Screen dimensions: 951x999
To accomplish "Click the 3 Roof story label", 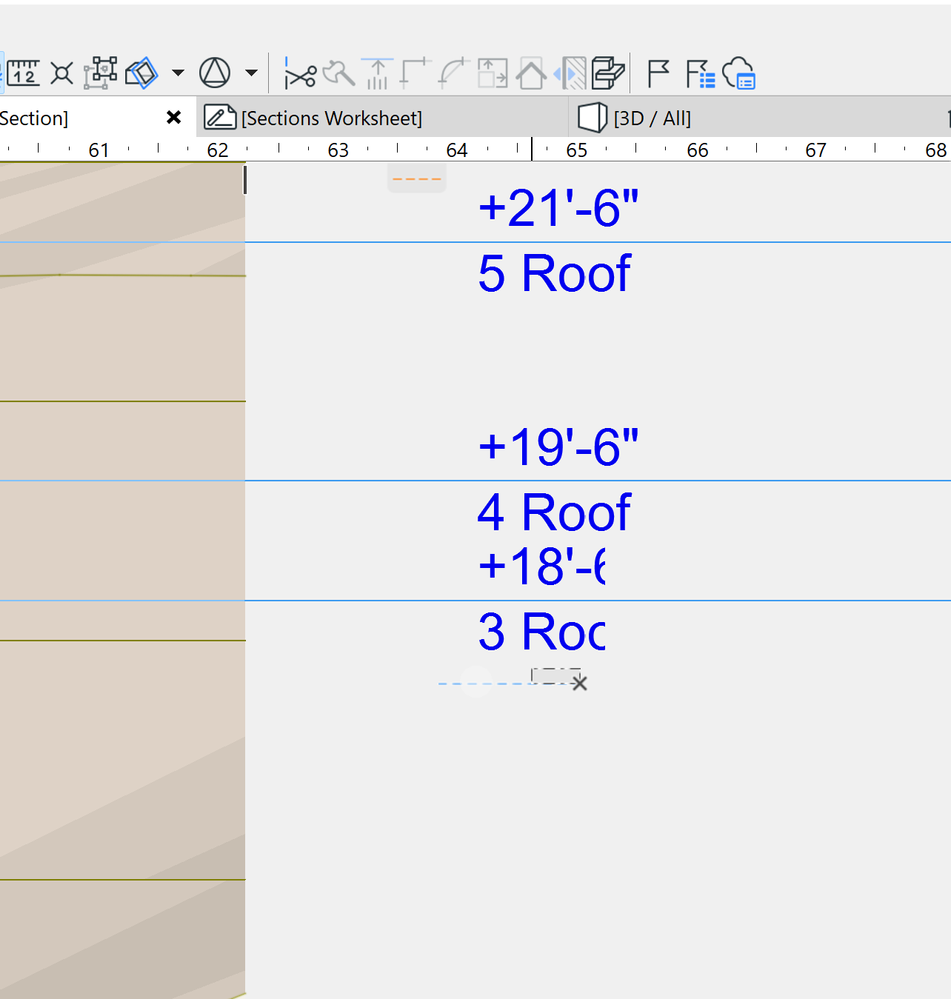I will (541, 632).
